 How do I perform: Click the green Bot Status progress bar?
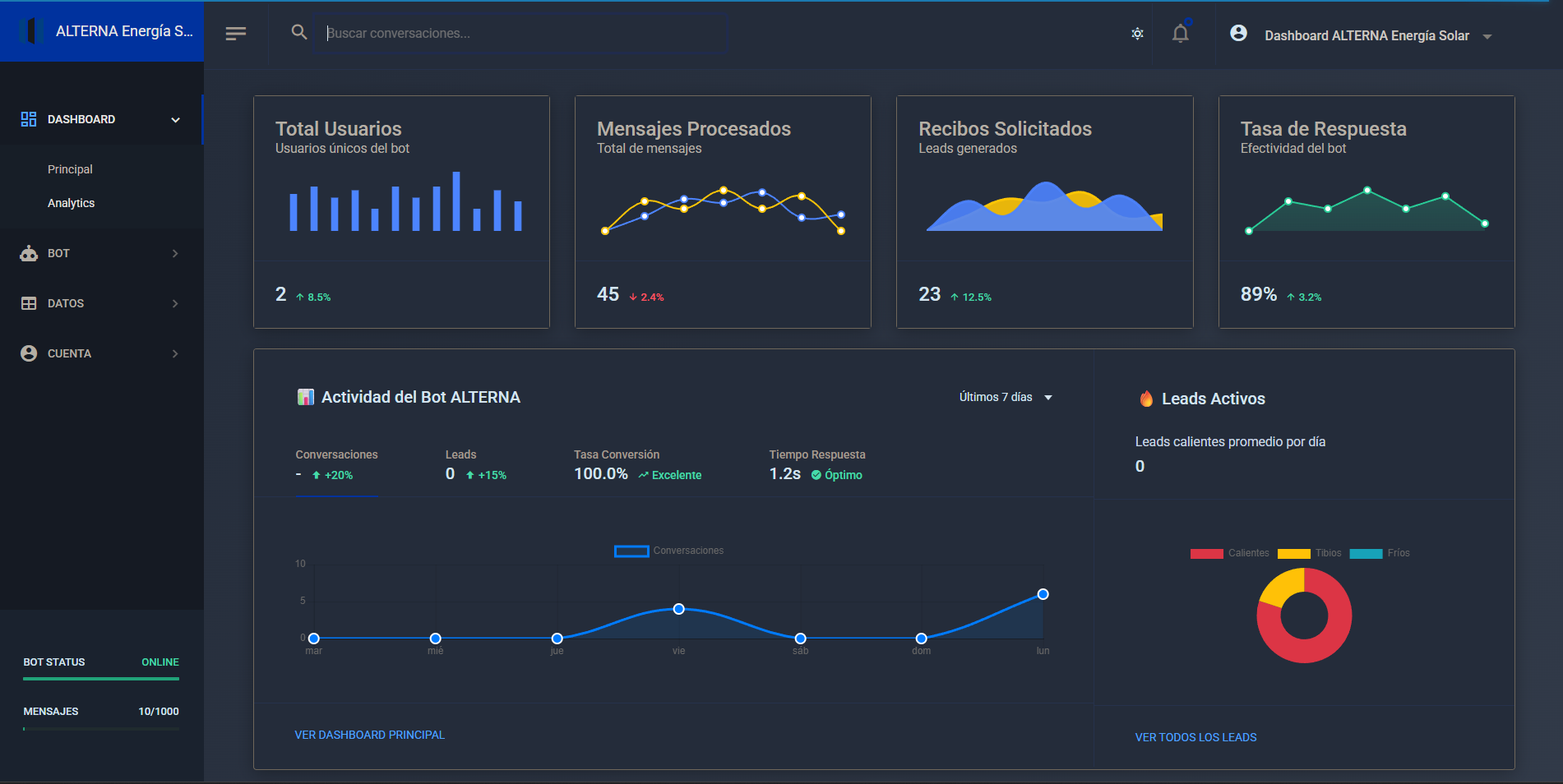100,680
